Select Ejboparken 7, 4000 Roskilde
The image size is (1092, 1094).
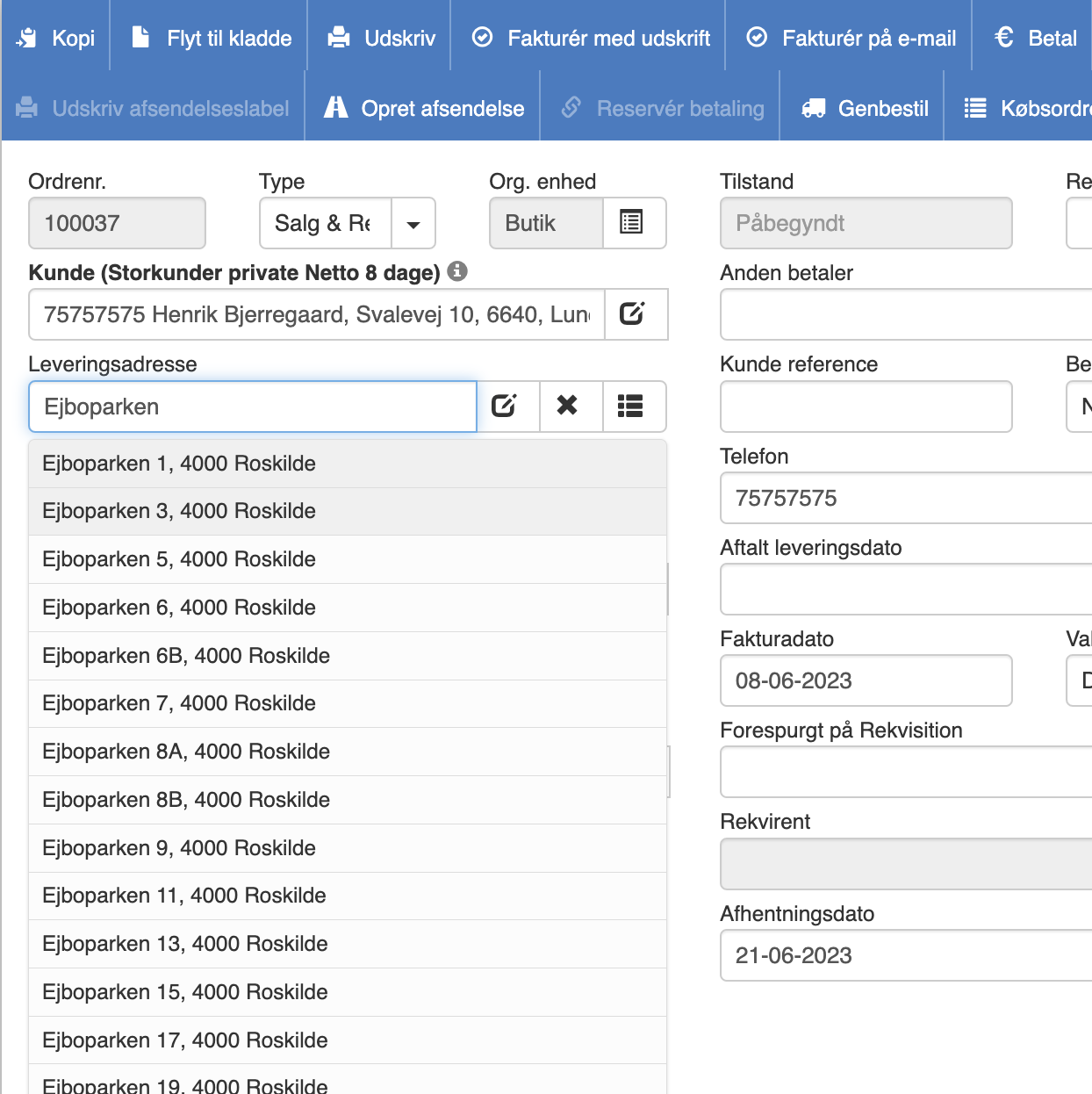coord(348,703)
